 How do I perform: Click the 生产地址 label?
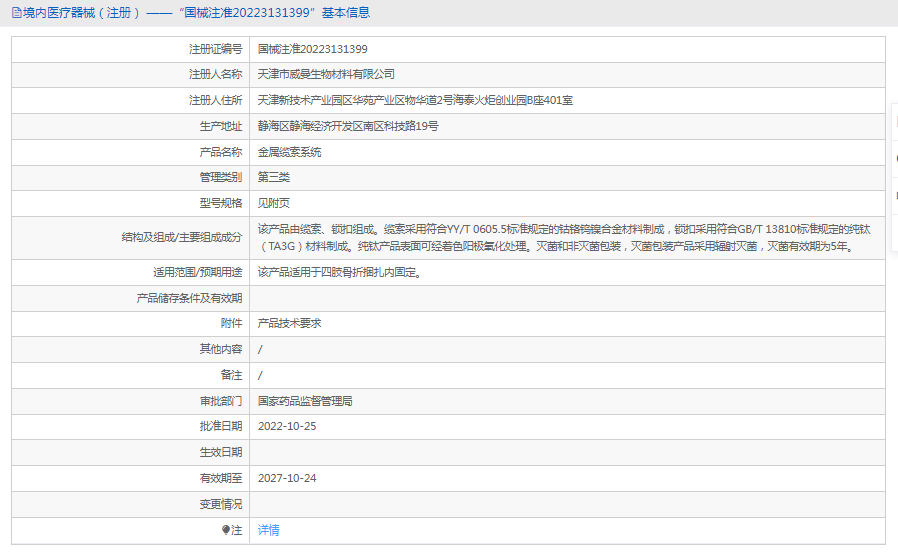pyautogui.click(x=221, y=126)
